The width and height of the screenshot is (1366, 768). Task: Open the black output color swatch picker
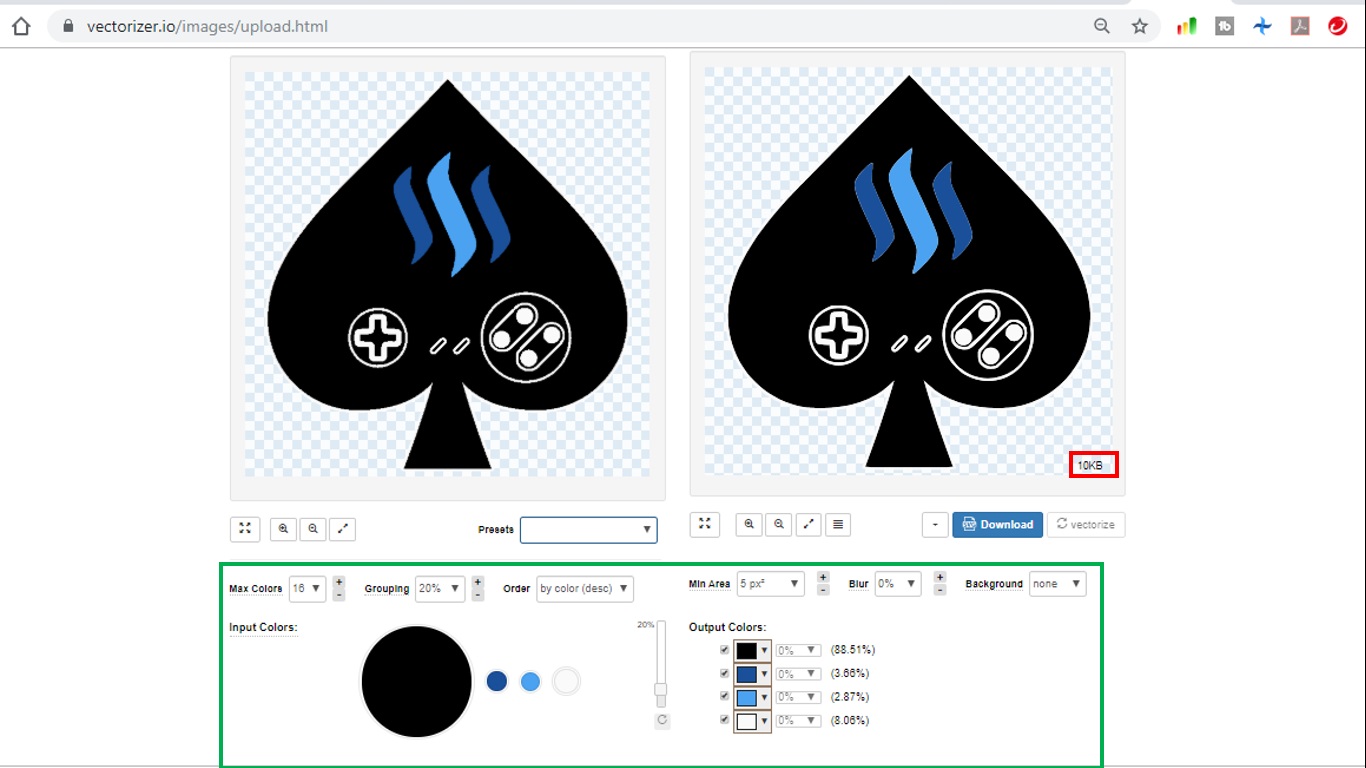[752, 650]
